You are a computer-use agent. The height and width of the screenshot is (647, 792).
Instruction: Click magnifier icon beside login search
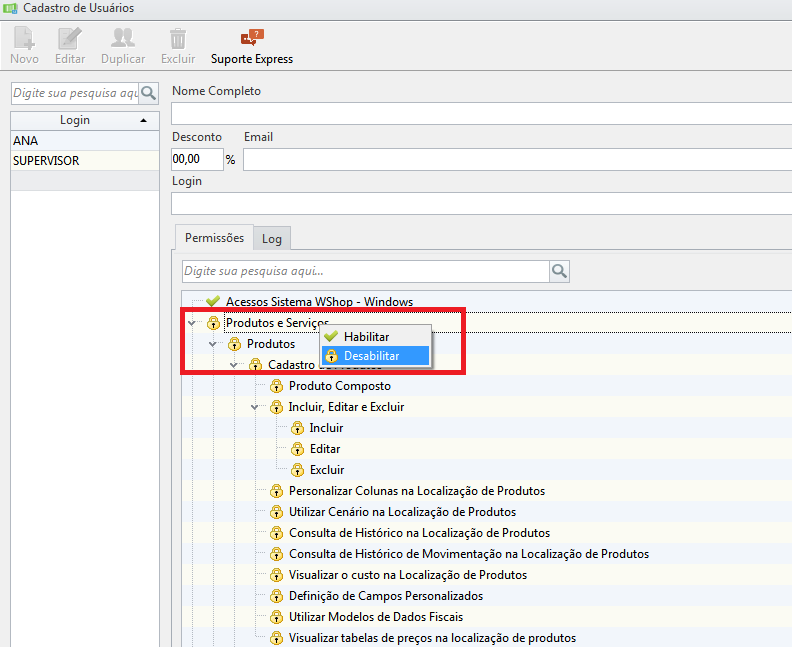(148, 93)
